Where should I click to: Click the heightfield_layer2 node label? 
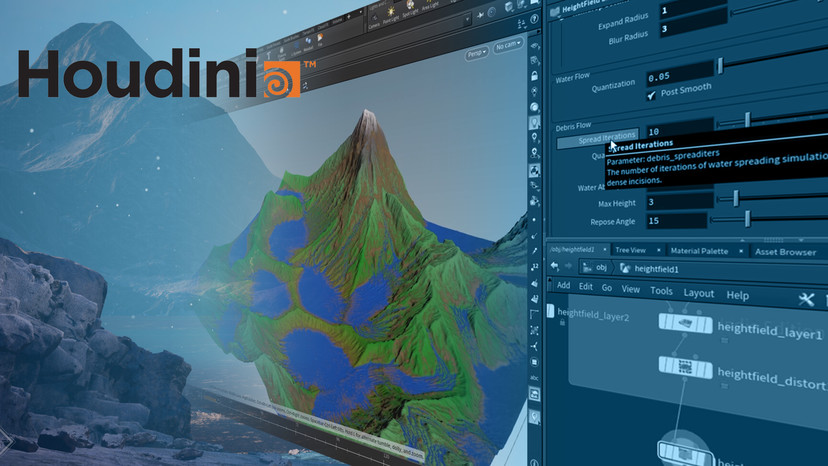pyautogui.click(x=593, y=315)
